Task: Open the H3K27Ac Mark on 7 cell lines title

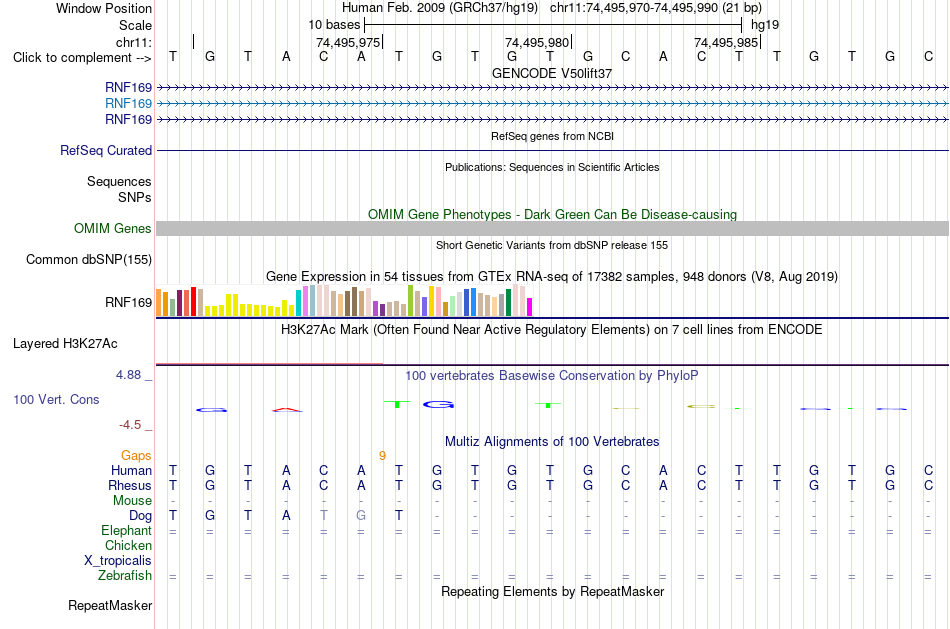Action: point(552,330)
